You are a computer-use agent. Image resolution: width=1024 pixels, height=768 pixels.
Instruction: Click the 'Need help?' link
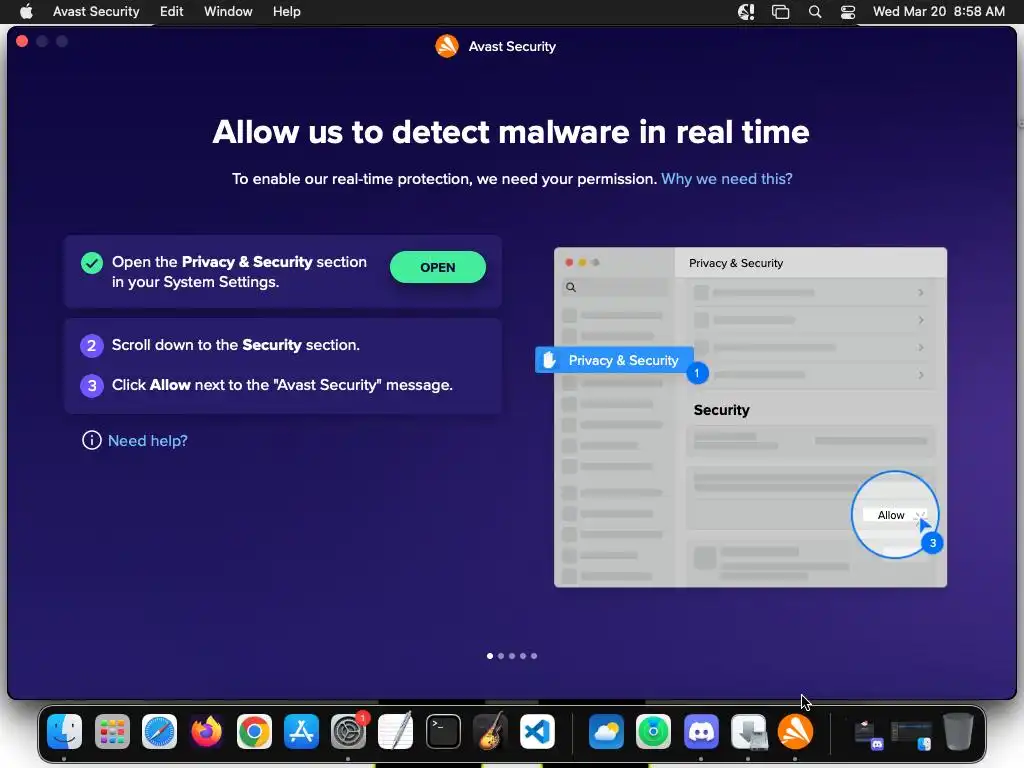click(148, 441)
